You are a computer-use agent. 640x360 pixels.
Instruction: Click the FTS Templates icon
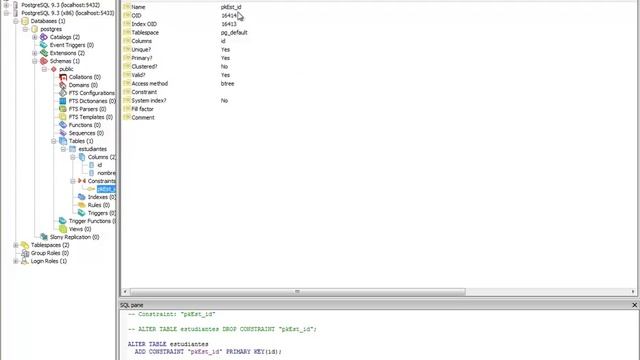[x=63, y=117]
